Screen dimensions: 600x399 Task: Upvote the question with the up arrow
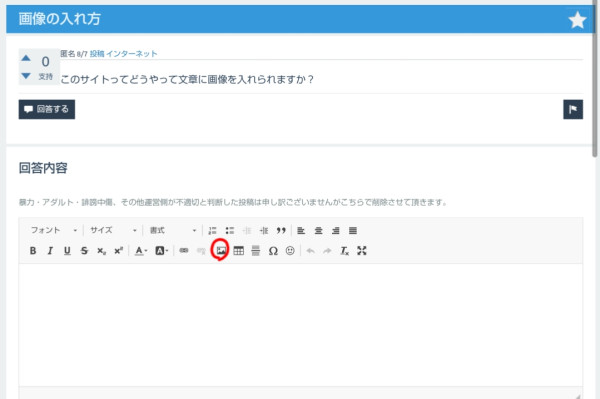pos(26,58)
